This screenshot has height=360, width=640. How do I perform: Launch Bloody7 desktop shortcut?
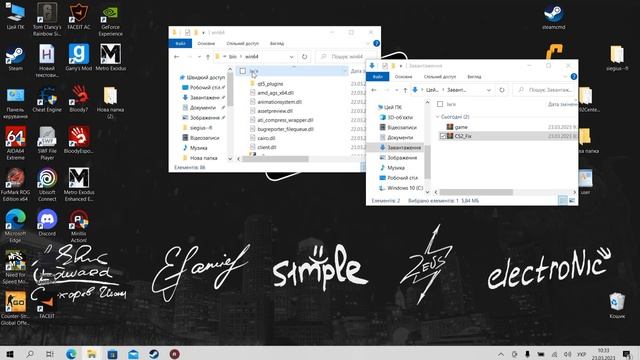point(78,99)
